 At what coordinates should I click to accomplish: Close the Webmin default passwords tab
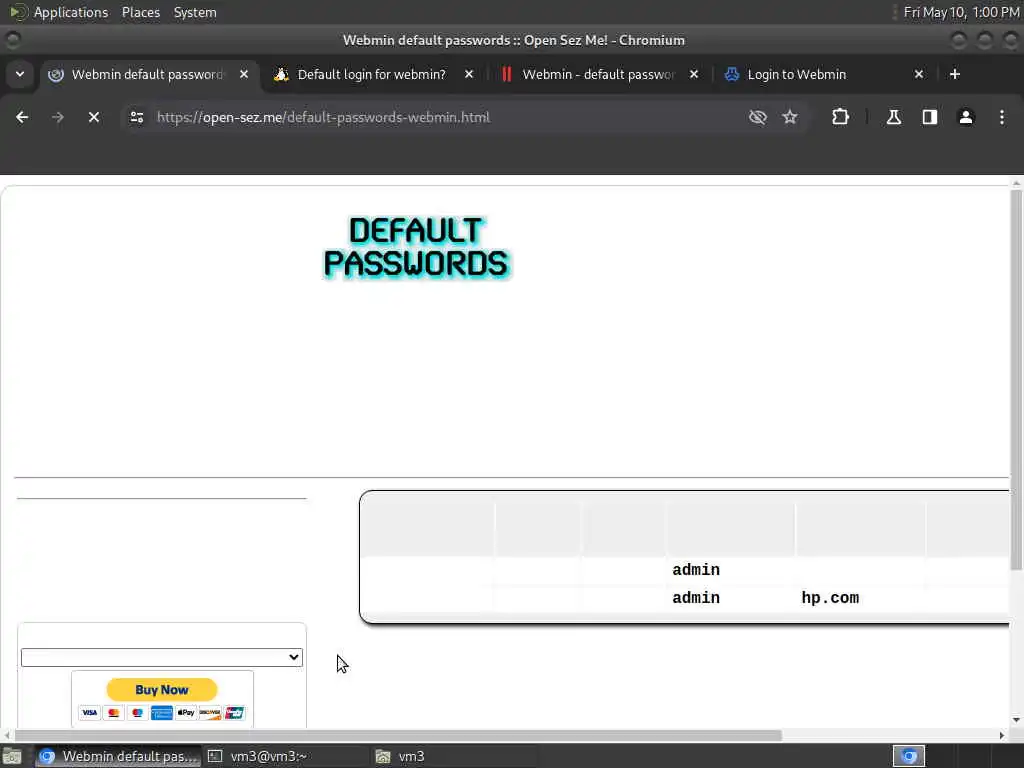(x=244, y=74)
